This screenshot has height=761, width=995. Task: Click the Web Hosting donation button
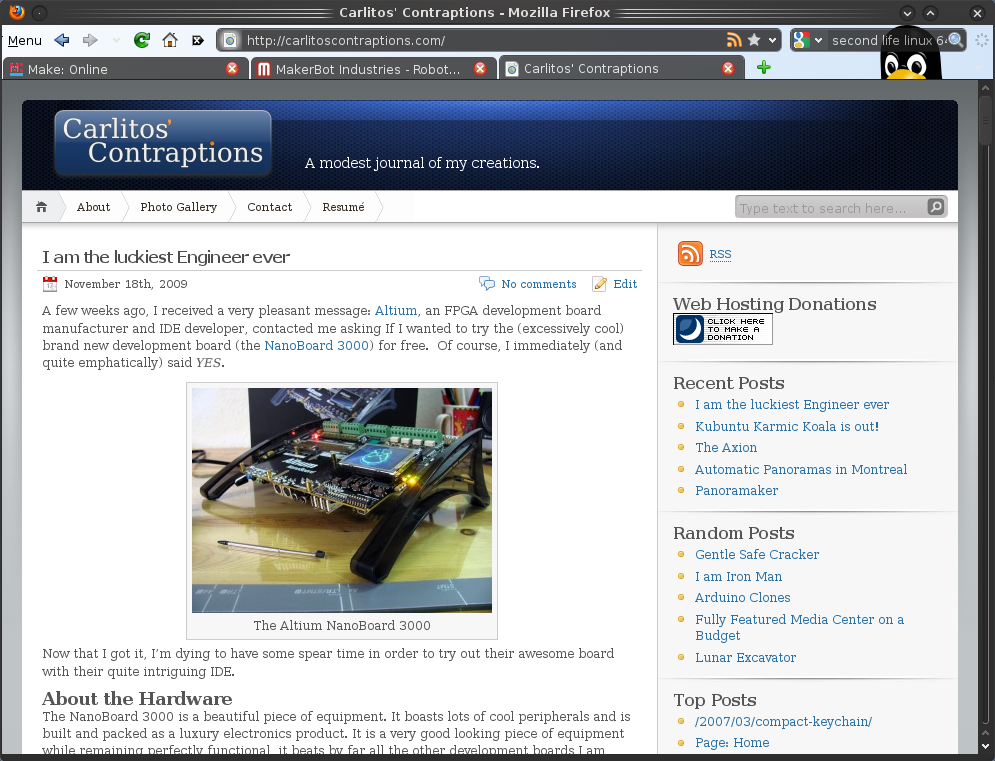[722, 329]
